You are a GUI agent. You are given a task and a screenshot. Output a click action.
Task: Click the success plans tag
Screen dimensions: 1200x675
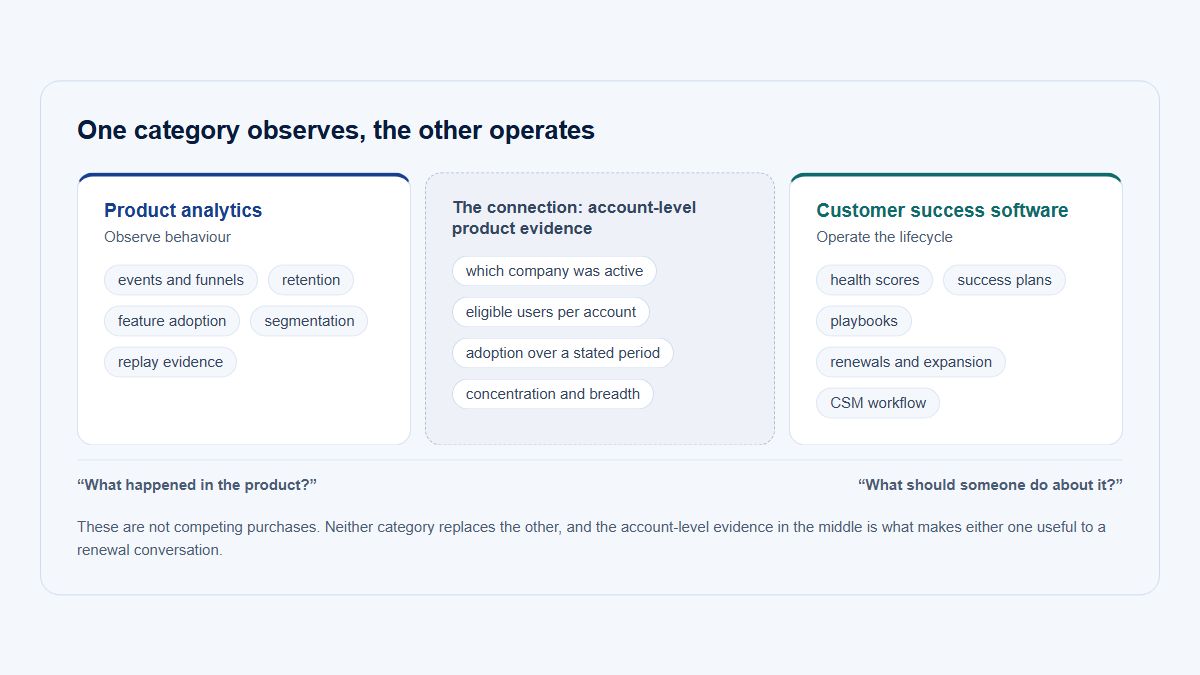pyautogui.click(x=1004, y=280)
